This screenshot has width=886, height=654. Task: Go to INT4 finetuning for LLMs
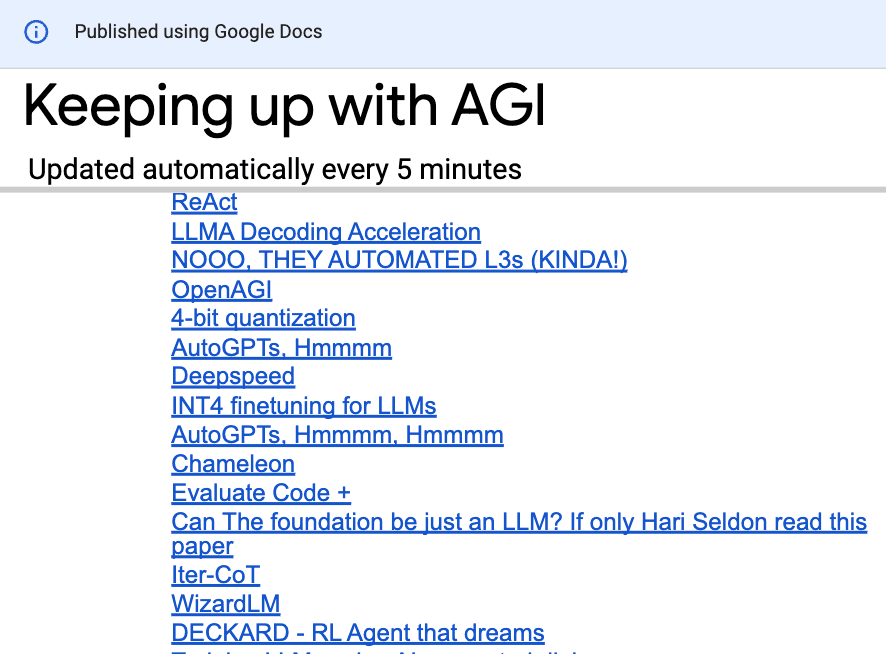pos(304,406)
